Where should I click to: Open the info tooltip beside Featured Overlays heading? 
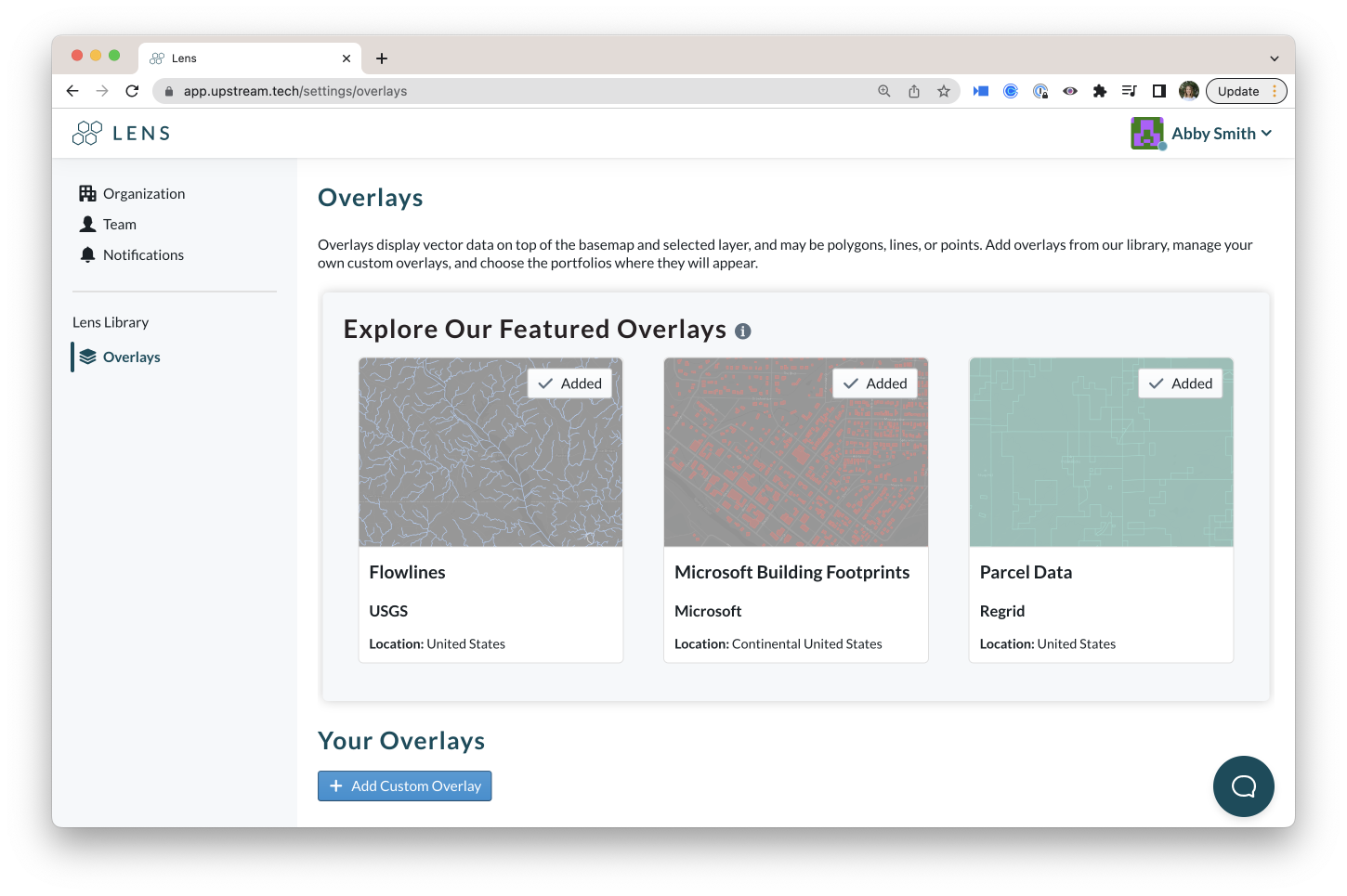(x=742, y=331)
